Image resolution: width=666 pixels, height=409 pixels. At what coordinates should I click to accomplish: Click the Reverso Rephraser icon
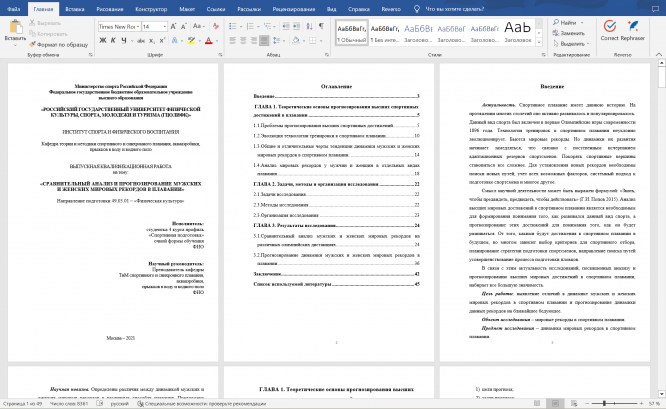pyautogui.click(x=632, y=30)
